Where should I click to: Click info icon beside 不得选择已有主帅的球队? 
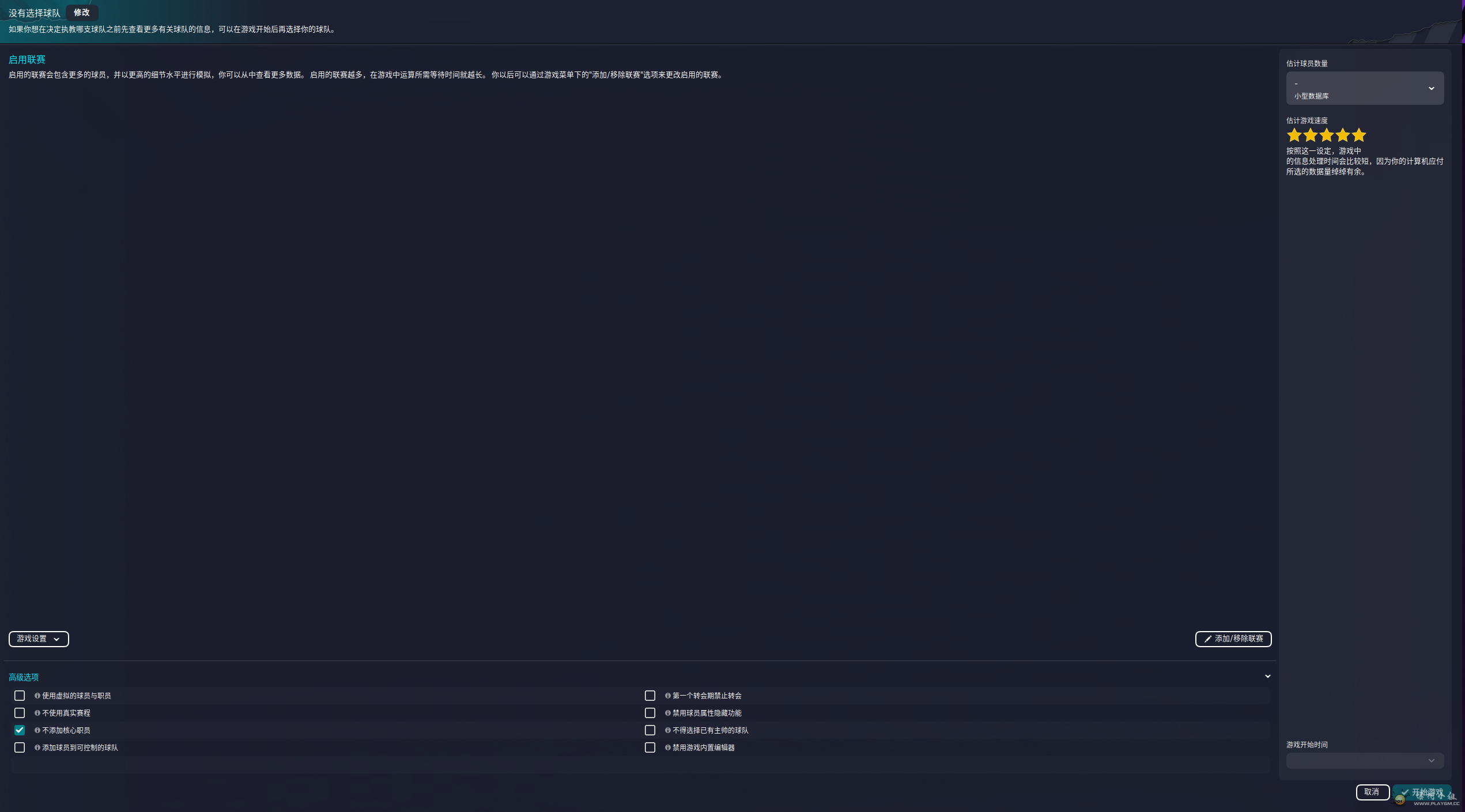pyautogui.click(x=668, y=730)
